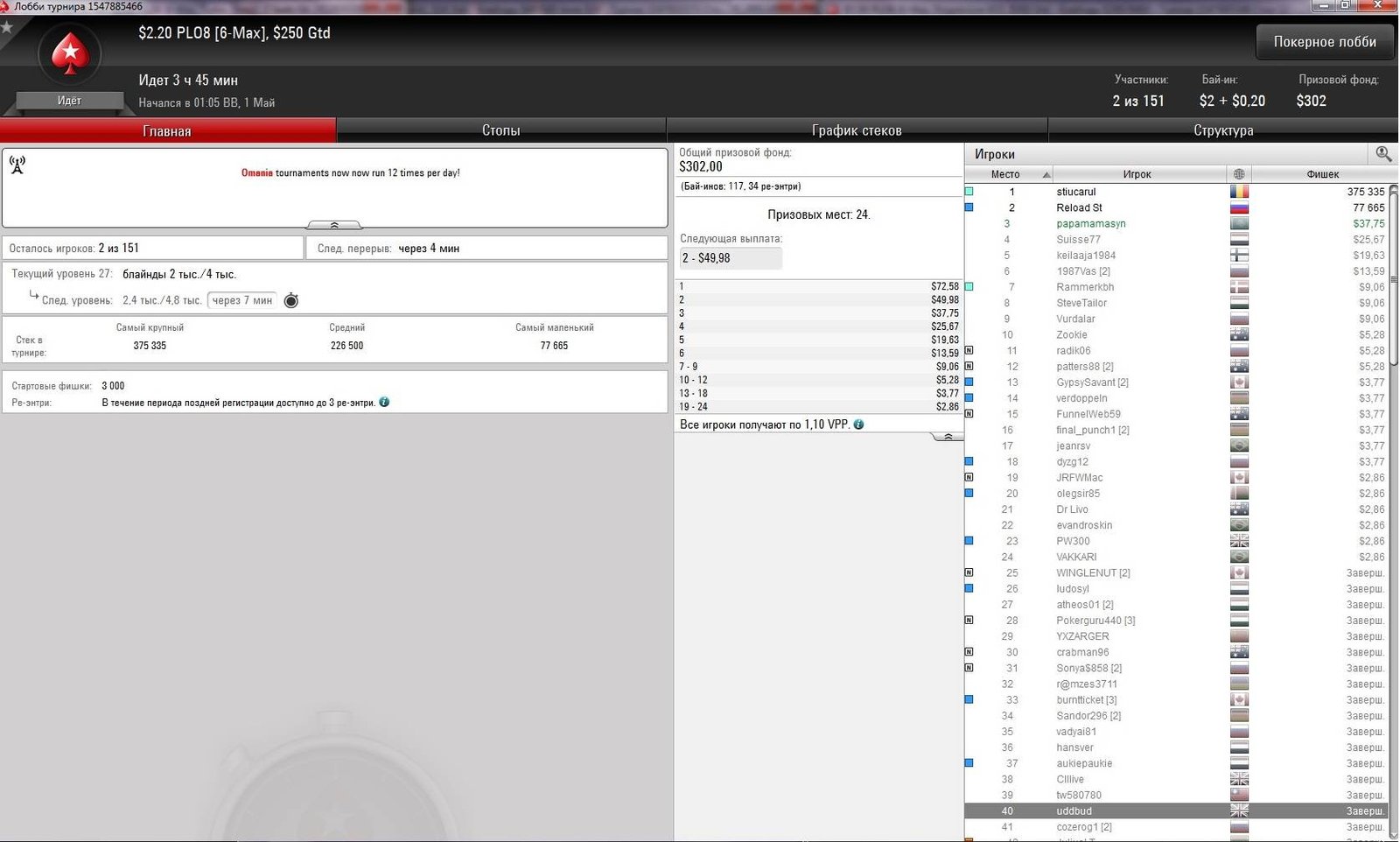Click the blue color label beside Reload St

(969, 207)
